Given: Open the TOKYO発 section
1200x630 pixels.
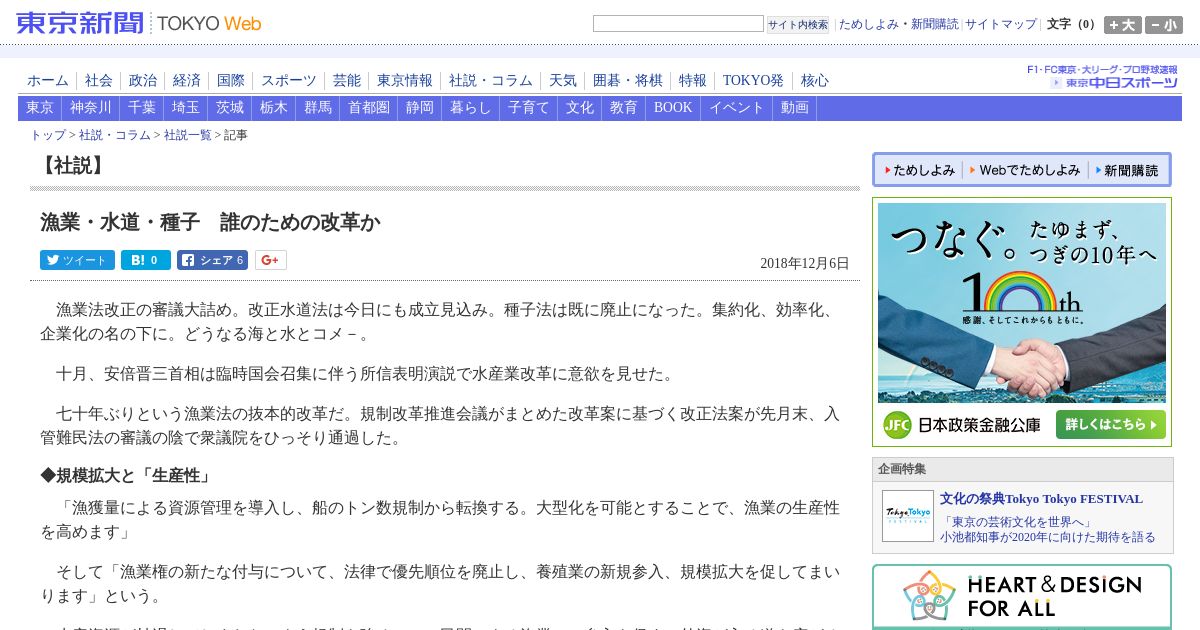Looking at the screenshot, I should [x=753, y=81].
